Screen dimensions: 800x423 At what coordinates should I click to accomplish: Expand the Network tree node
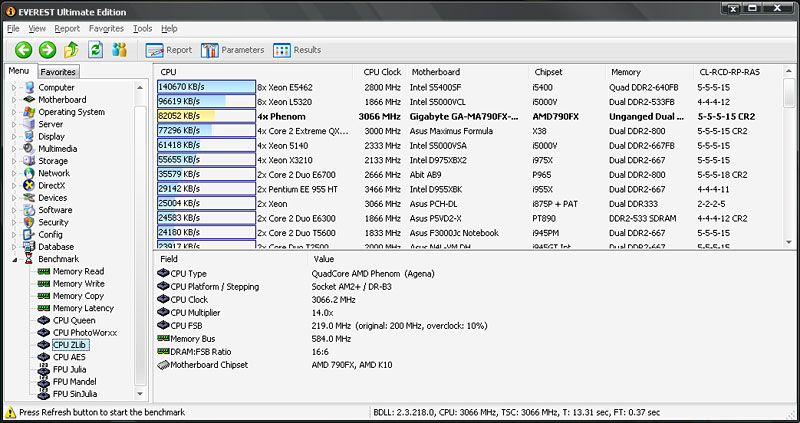[x=14, y=173]
